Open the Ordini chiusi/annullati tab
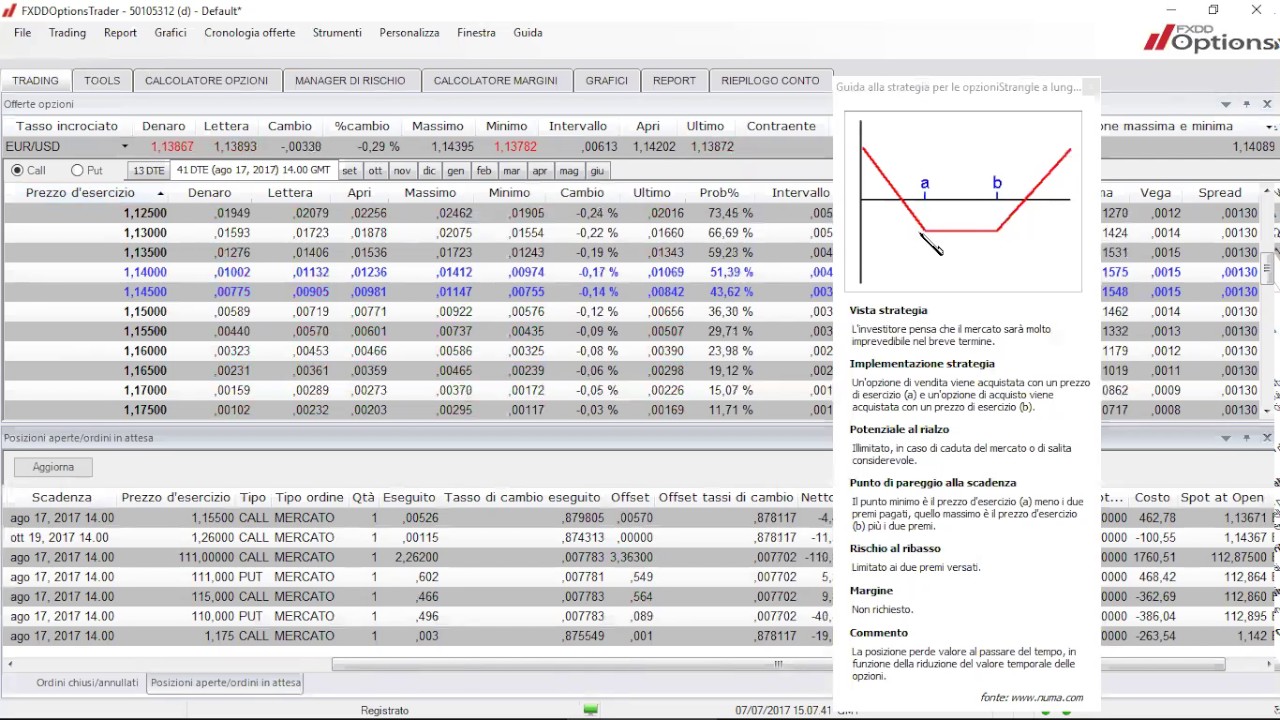1280x720 pixels. pos(87,683)
